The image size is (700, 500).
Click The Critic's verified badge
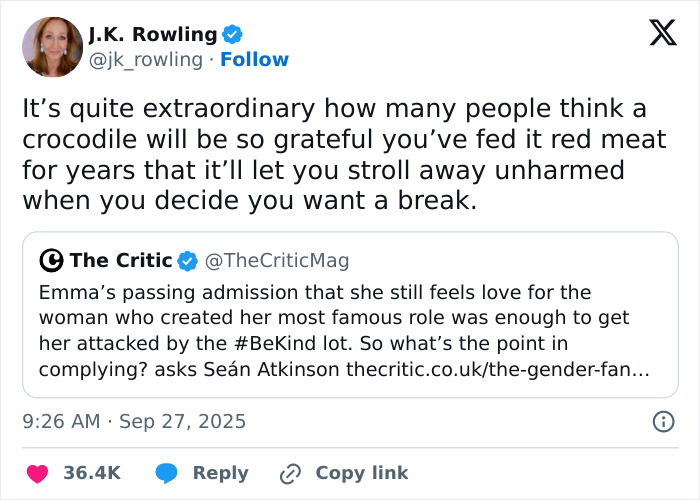pos(188,261)
